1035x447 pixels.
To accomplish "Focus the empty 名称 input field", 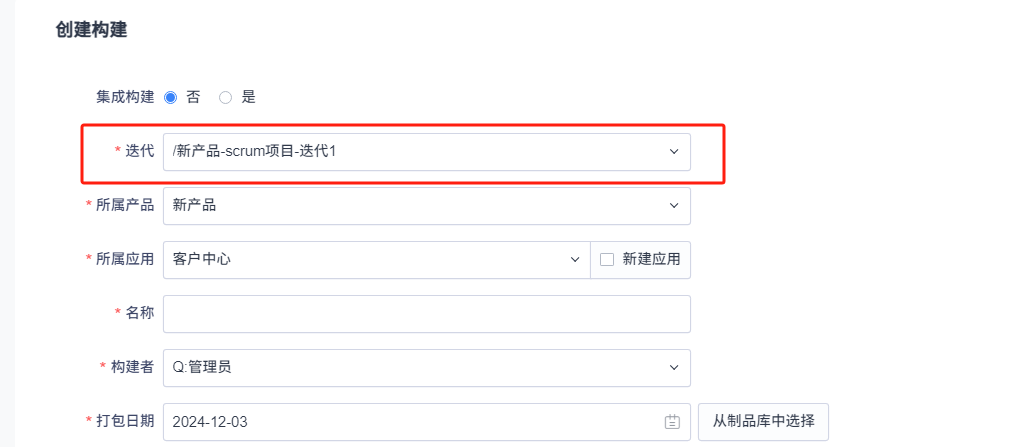I will 426,314.
